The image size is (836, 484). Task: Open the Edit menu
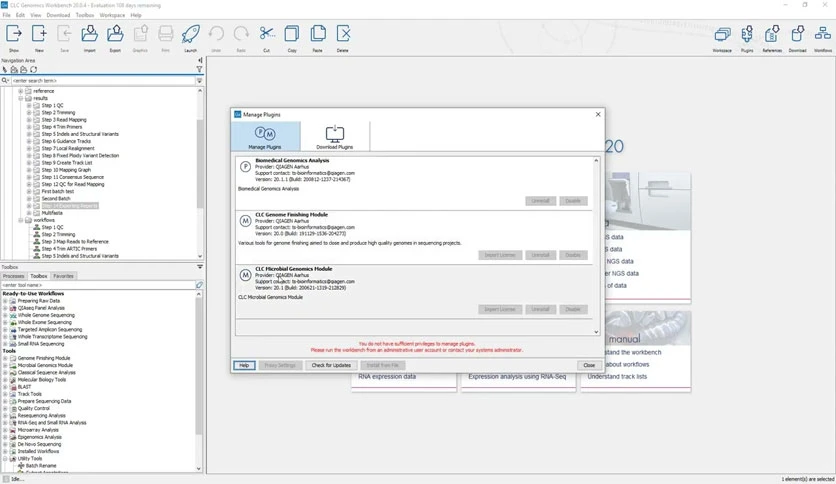[20, 15]
